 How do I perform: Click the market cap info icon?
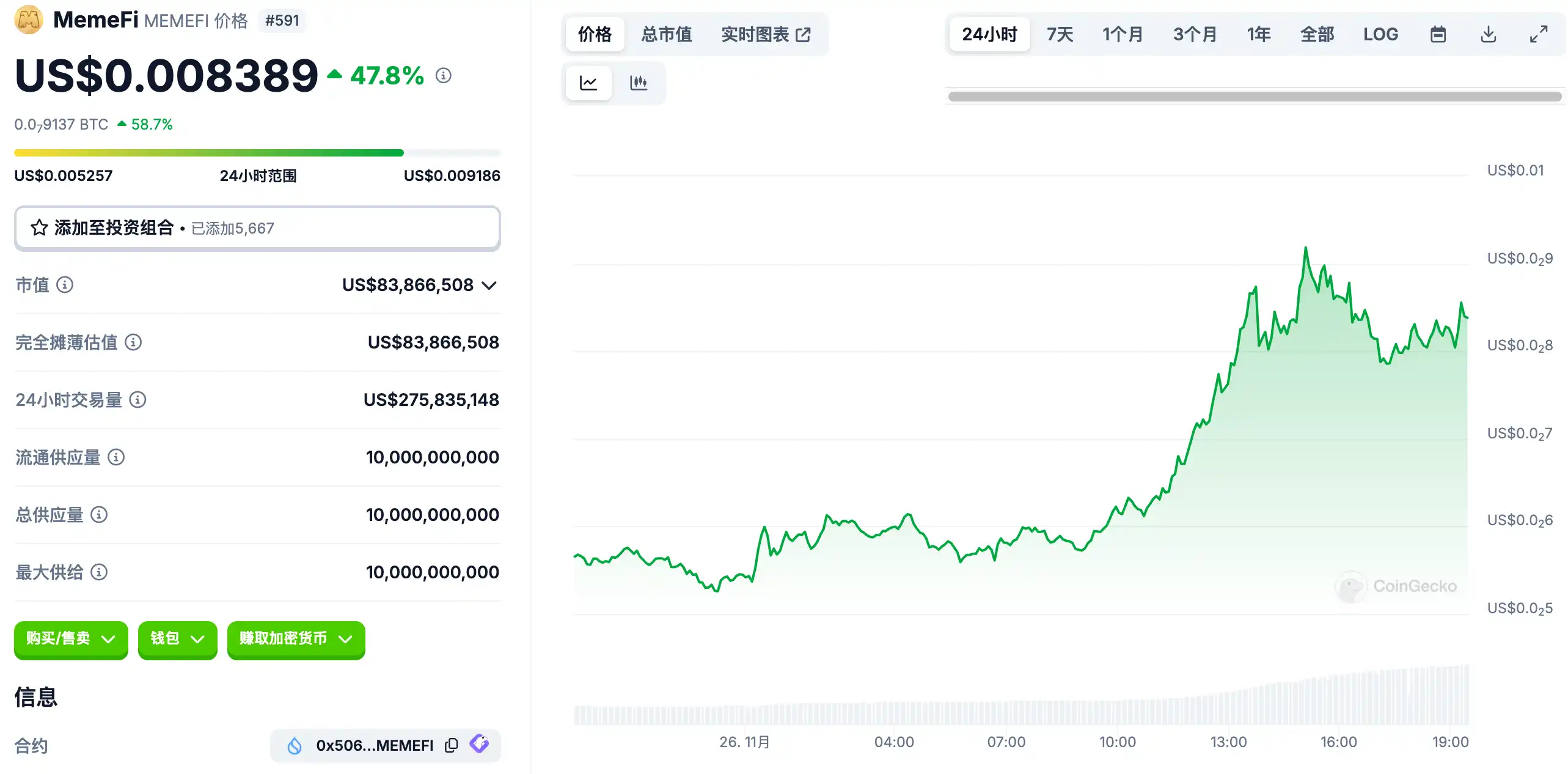tap(65, 285)
